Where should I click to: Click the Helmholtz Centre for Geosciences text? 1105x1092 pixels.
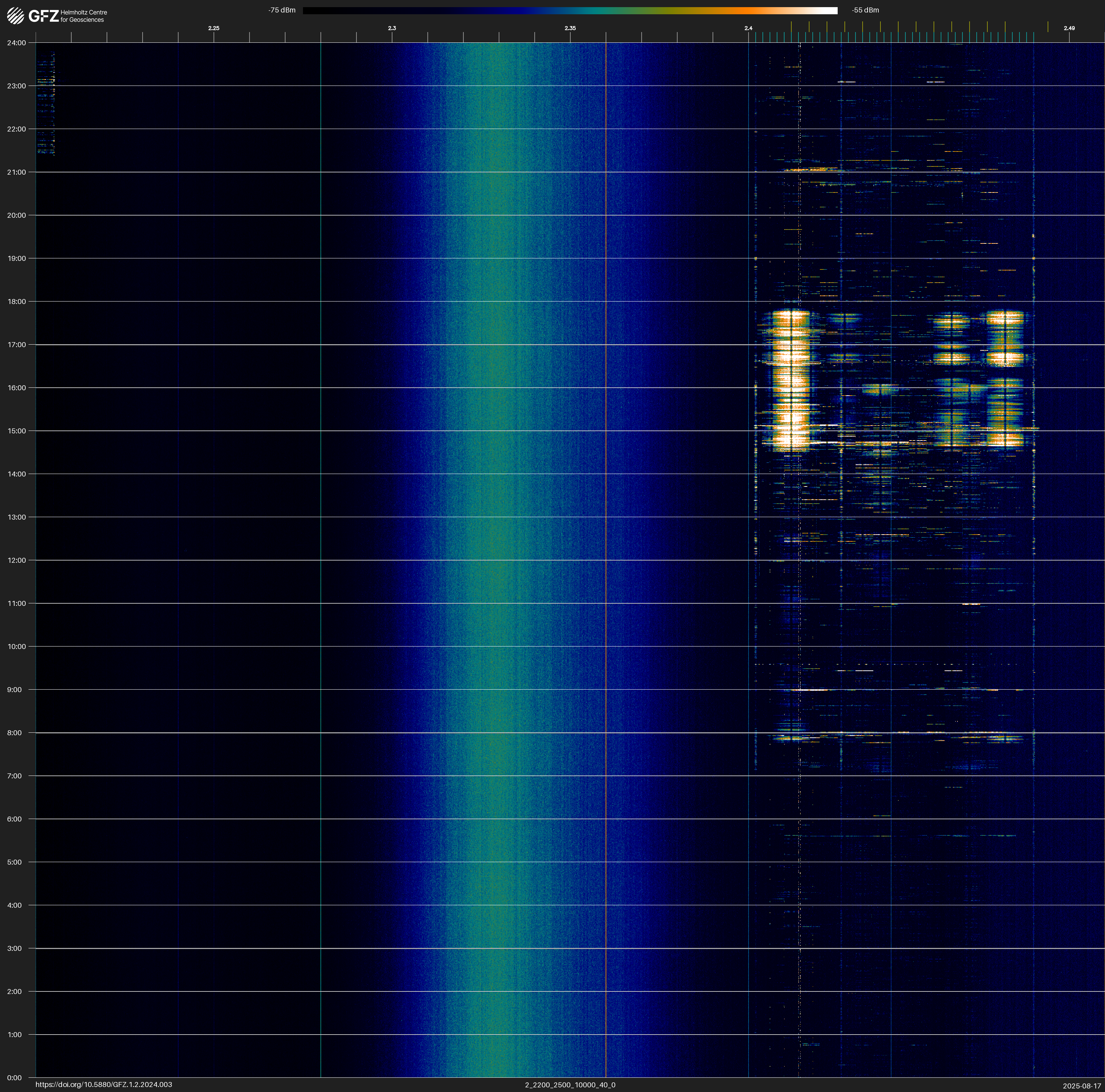click(x=83, y=16)
